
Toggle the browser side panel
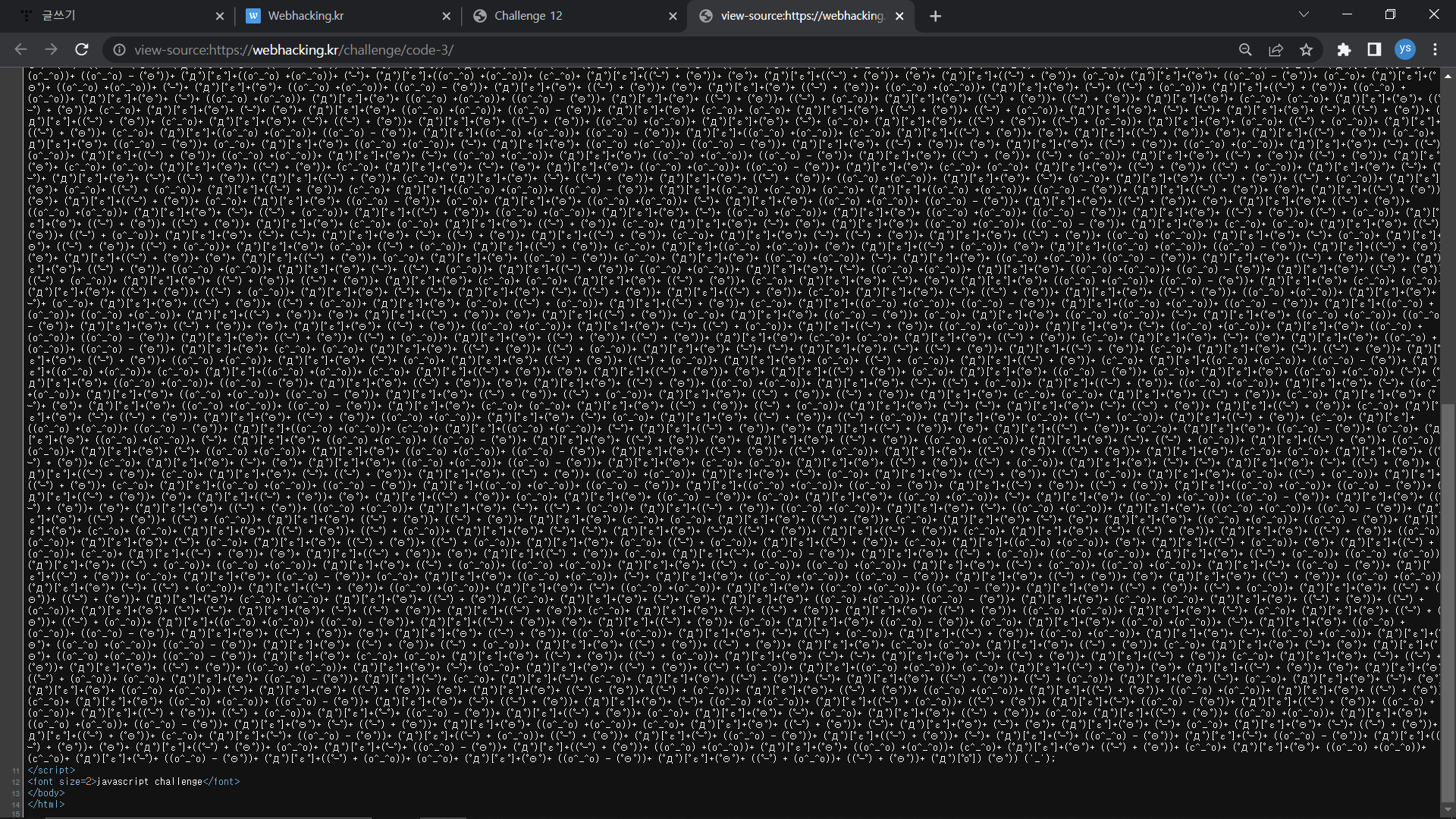1374,49
